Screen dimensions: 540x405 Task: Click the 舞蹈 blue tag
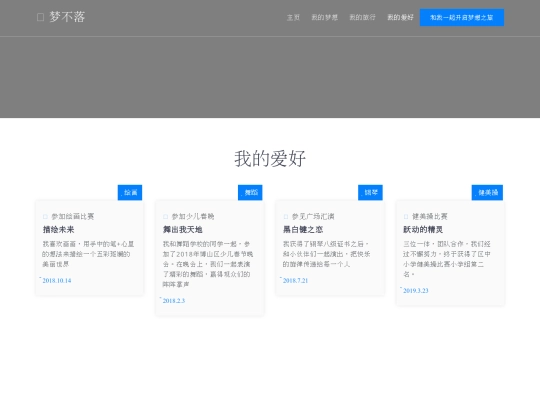(250, 193)
